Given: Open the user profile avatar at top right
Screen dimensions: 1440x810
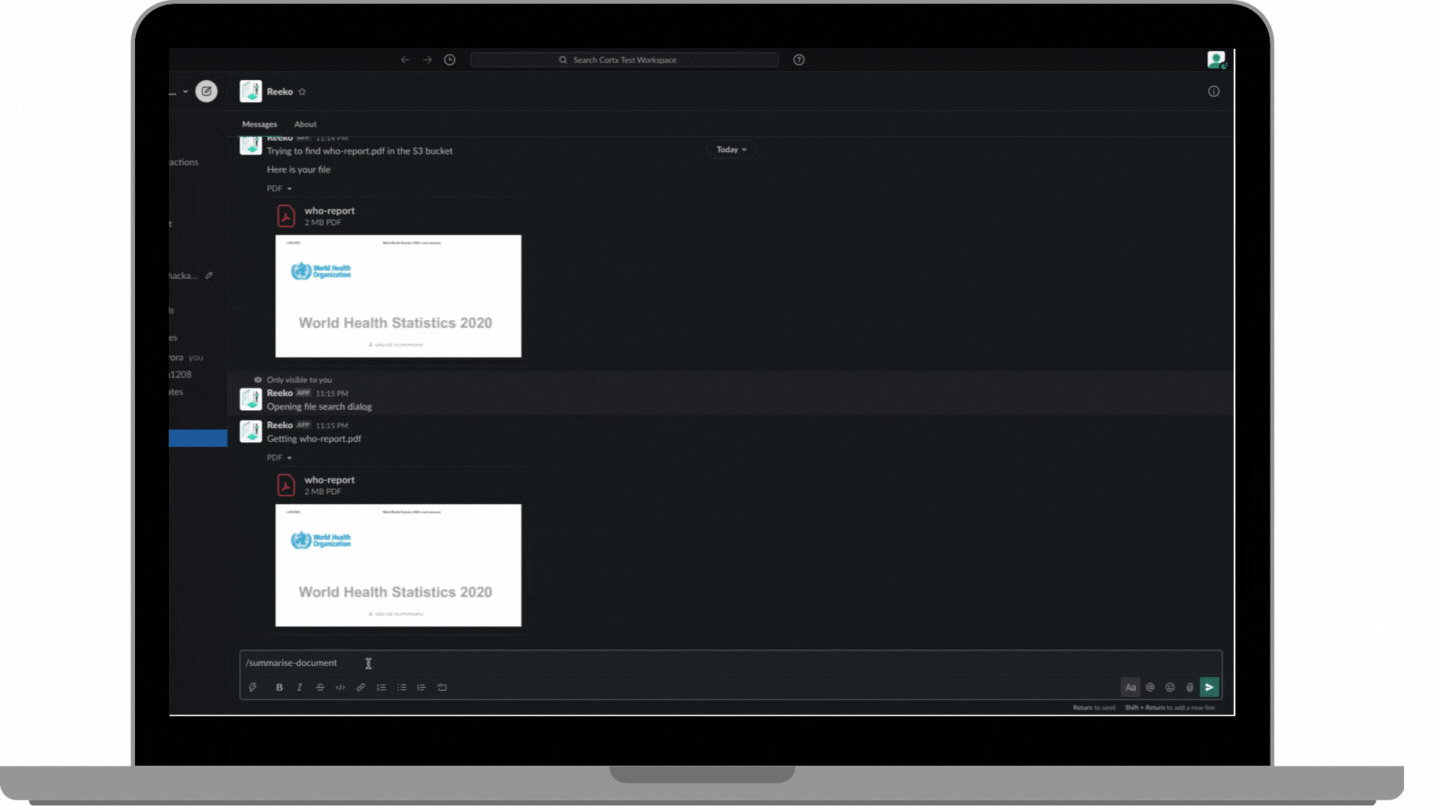Looking at the screenshot, I should point(1216,60).
